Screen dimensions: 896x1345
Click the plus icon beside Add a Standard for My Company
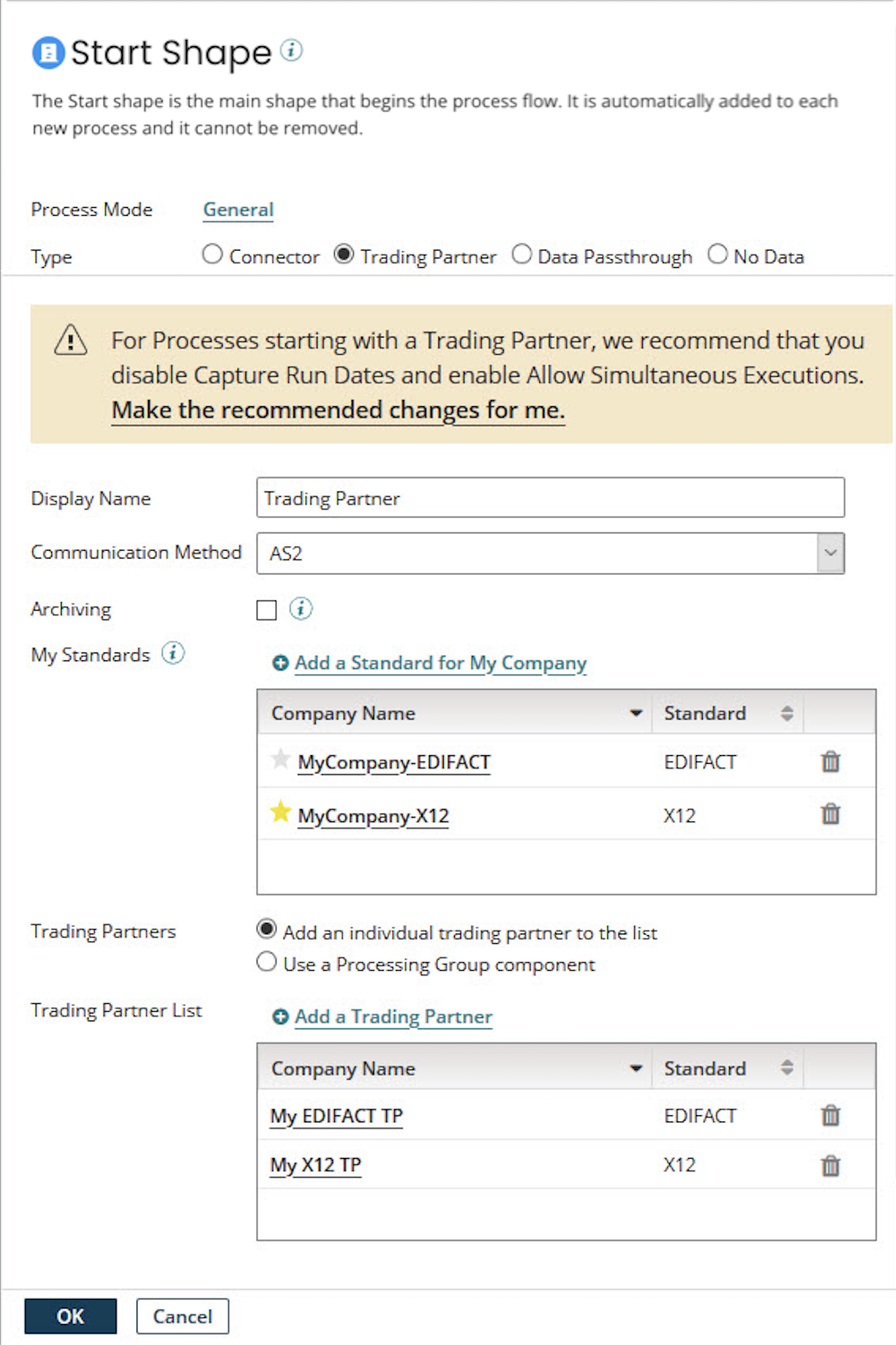pos(279,662)
